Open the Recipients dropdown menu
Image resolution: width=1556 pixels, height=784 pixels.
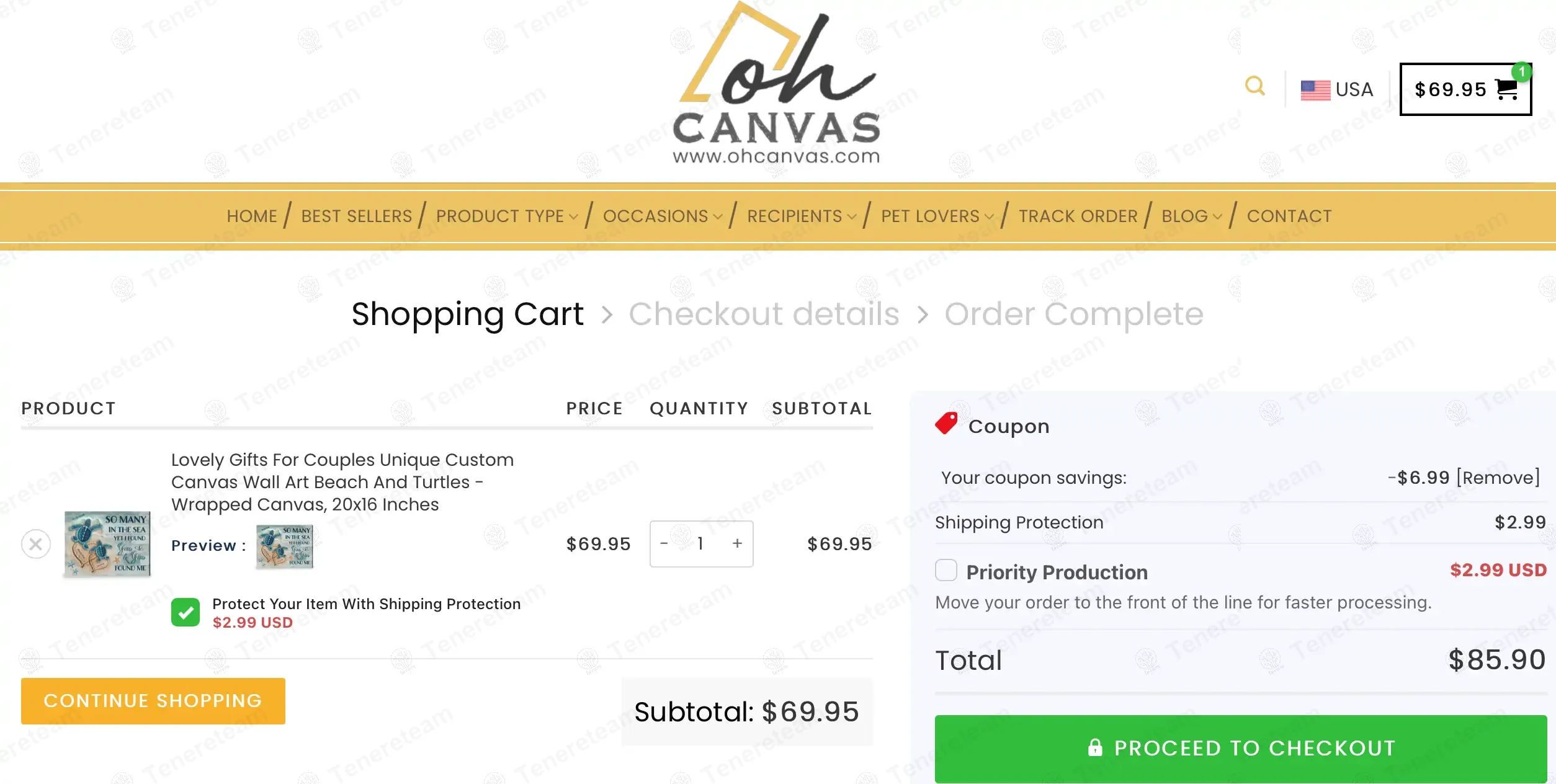(x=801, y=216)
